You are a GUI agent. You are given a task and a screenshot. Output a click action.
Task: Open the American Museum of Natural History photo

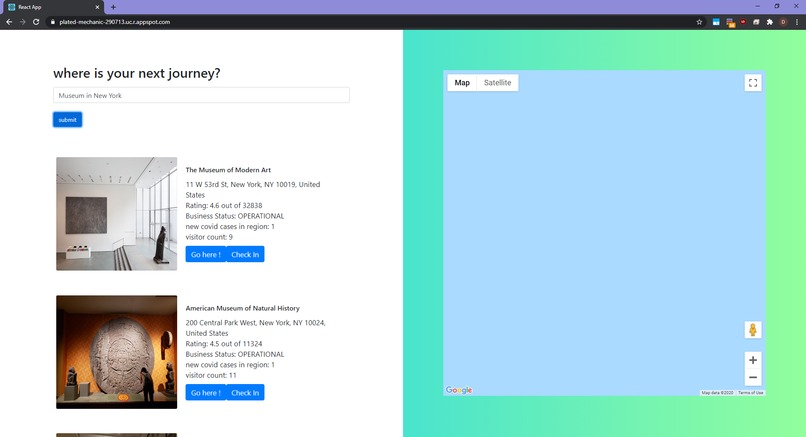[117, 352]
